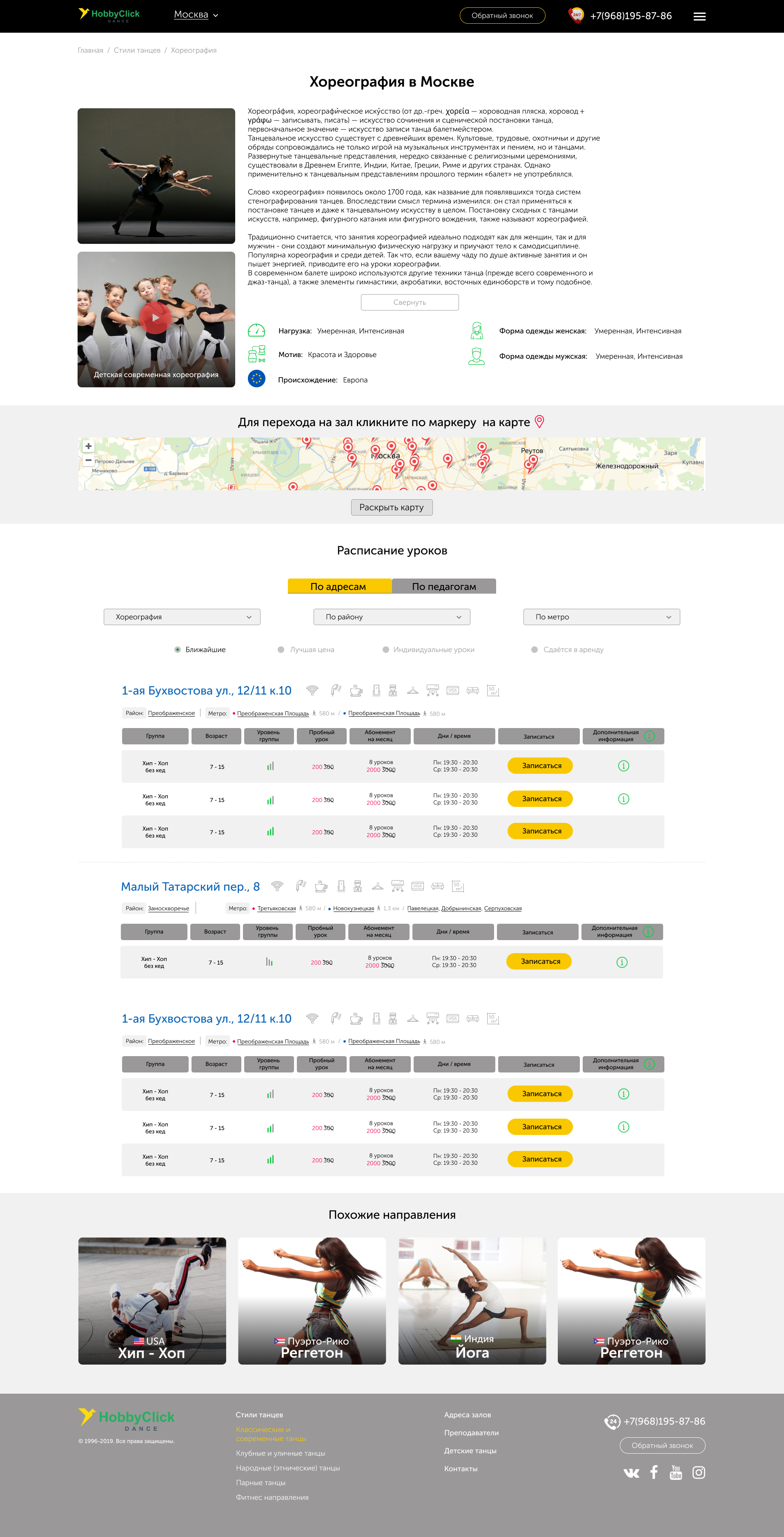Click the Свернуть button under description
Screen dimensions: 784x1537
(x=410, y=302)
